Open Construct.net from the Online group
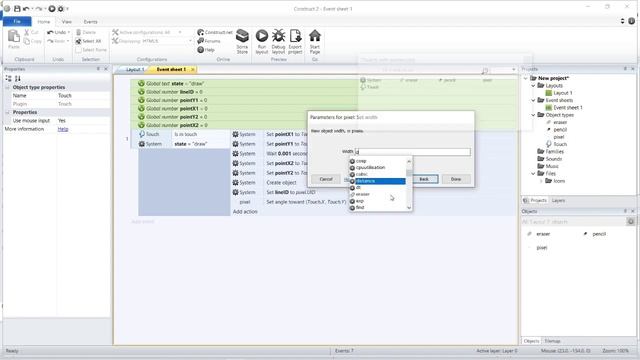 (x=215, y=32)
